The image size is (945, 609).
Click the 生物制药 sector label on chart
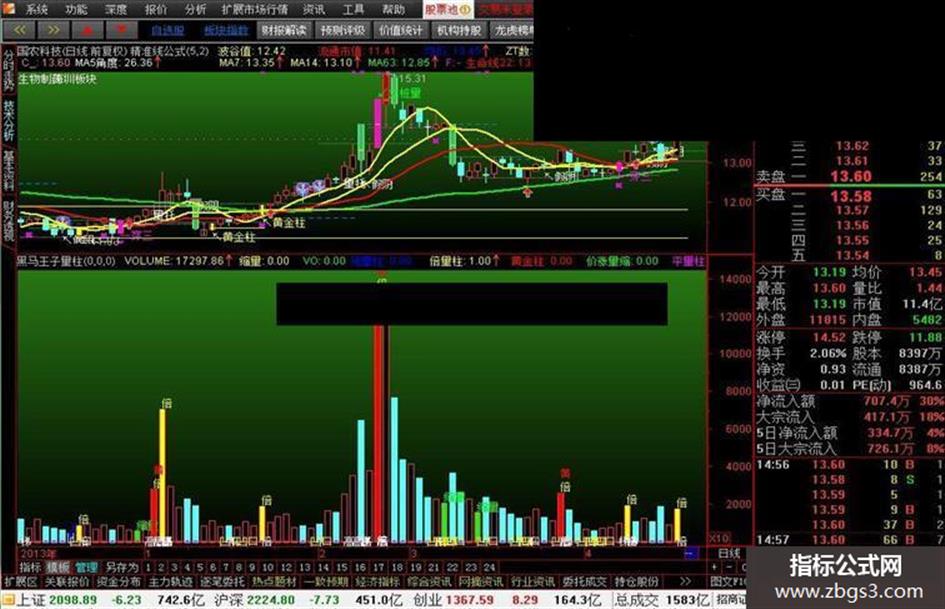37,79
